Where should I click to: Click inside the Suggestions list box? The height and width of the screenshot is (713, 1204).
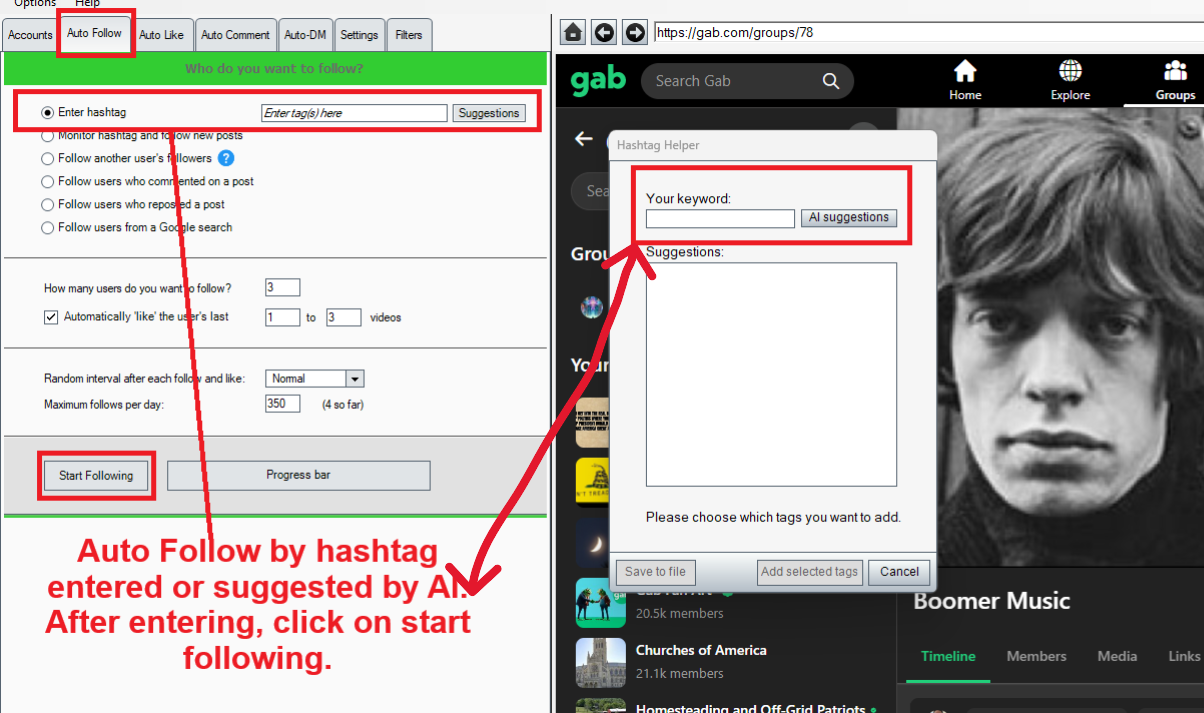771,374
